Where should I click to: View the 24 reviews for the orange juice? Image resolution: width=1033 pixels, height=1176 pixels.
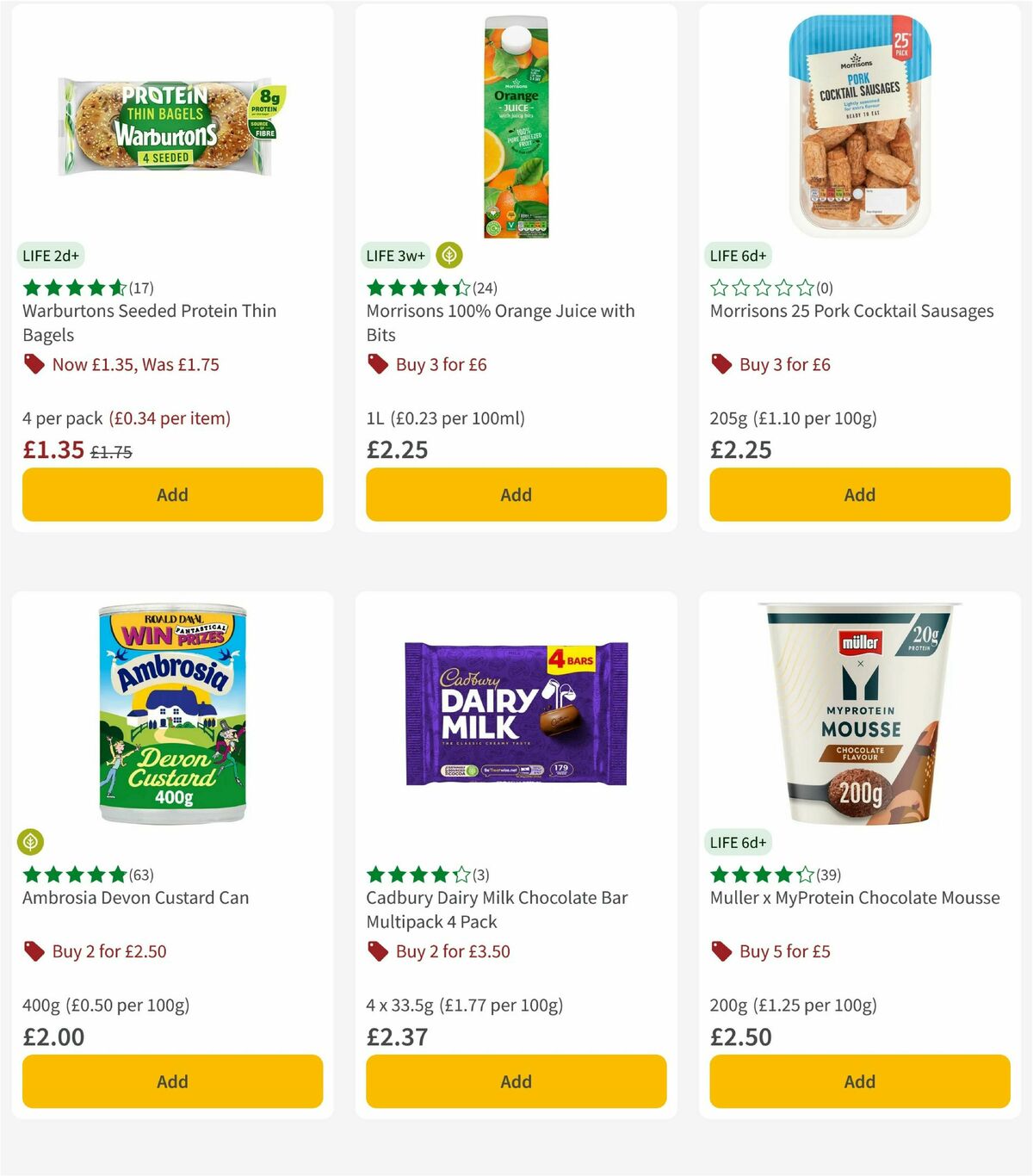pyautogui.click(x=487, y=287)
